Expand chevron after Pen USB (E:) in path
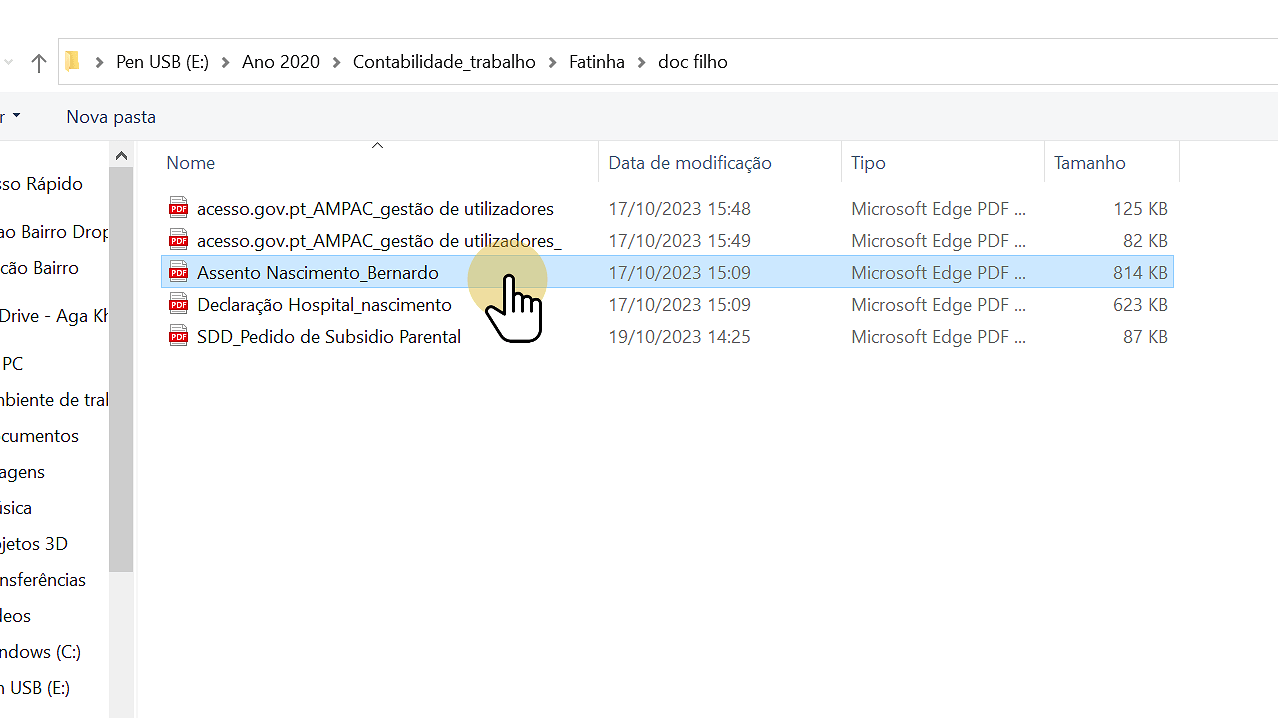This screenshot has width=1278, height=718. tap(226, 62)
